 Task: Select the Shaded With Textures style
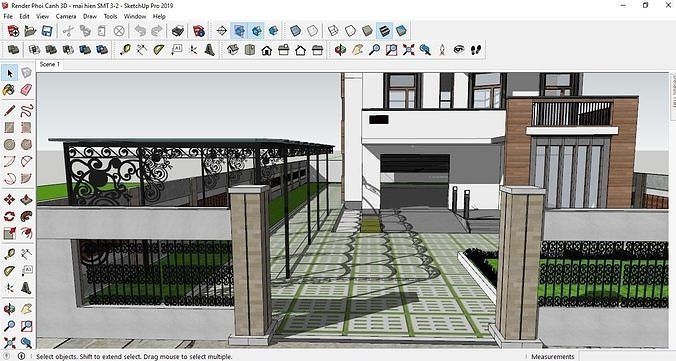click(384, 31)
